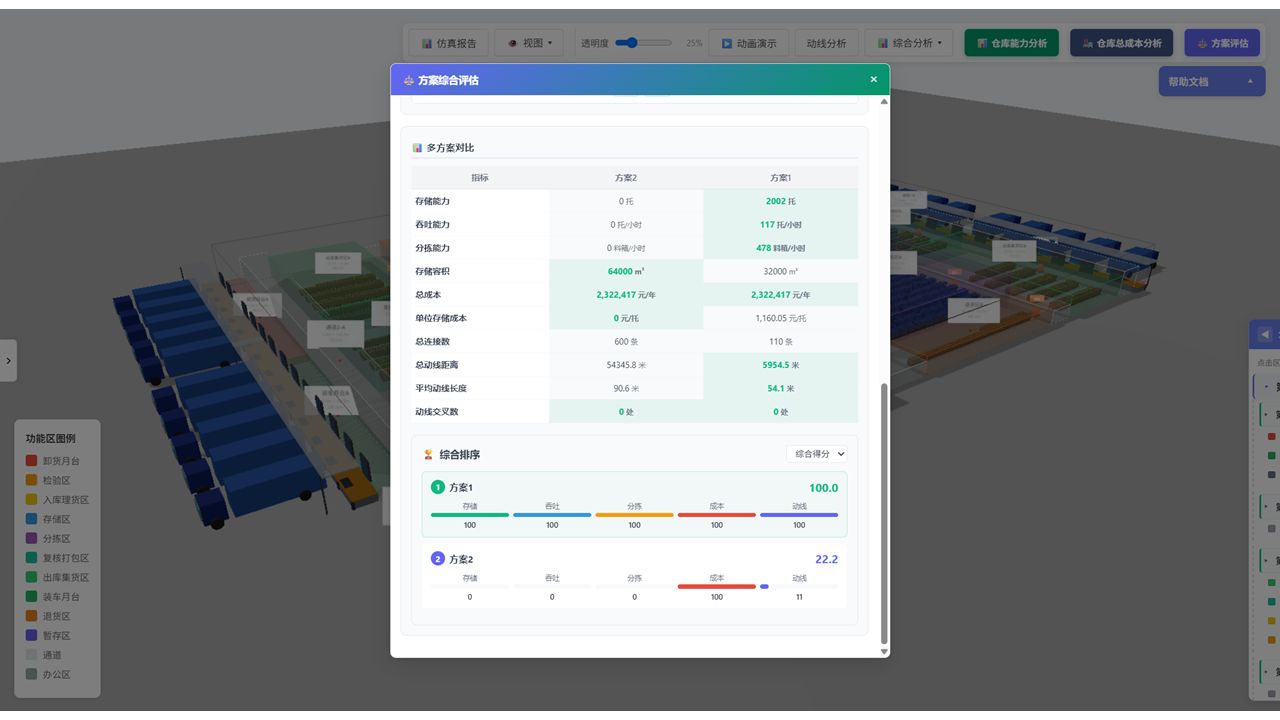Click the 2002 托 storage value
Image resolution: width=1280 pixels, height=720 pixels.
[x=781, y=201]
